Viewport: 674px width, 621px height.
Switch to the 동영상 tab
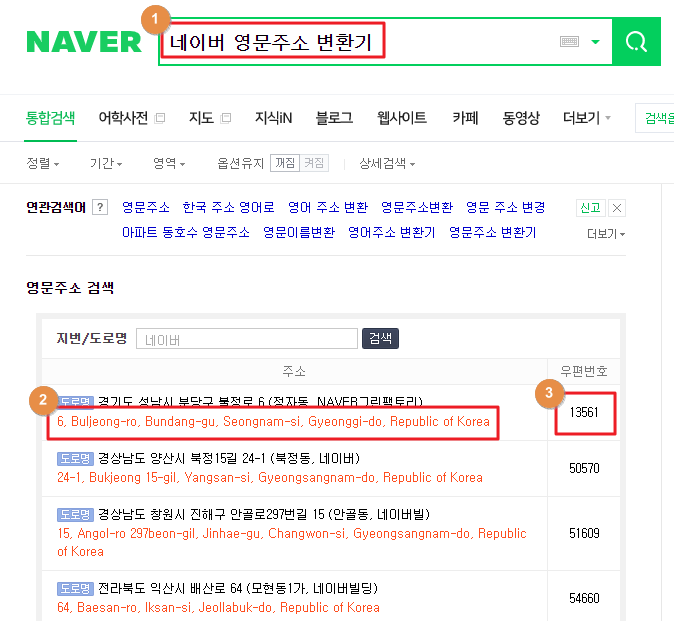(521, 118)
